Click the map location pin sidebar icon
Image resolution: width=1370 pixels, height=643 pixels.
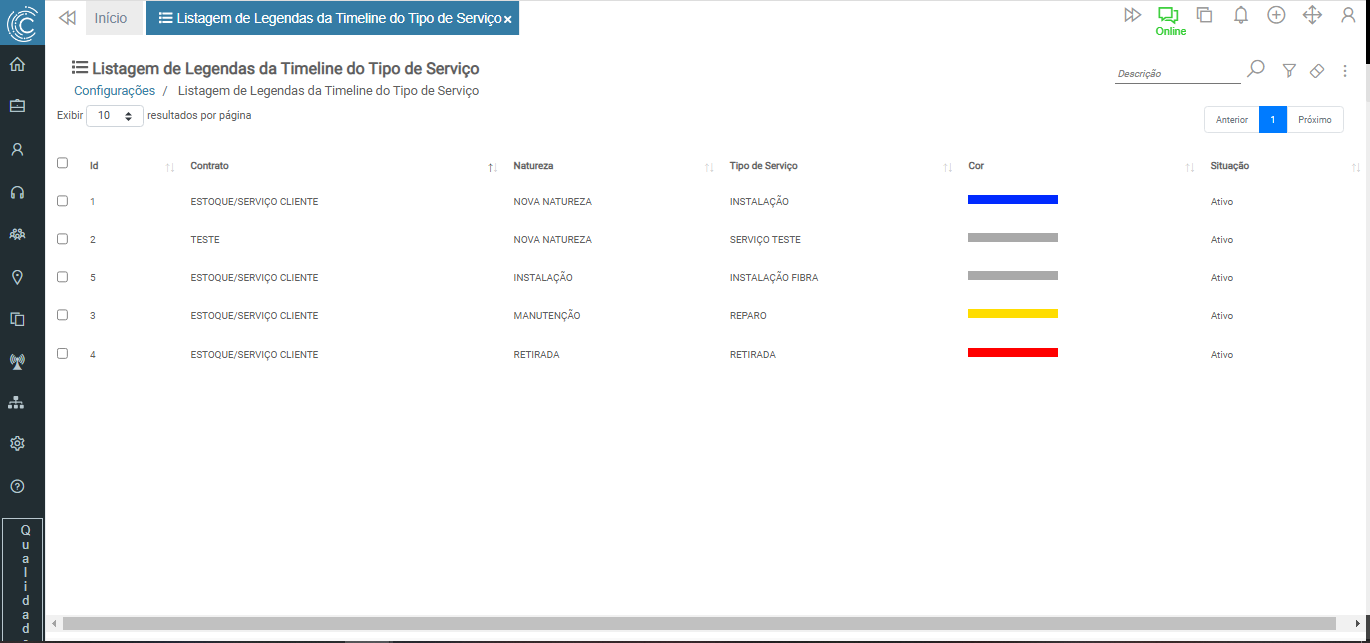tap(17, 277)
